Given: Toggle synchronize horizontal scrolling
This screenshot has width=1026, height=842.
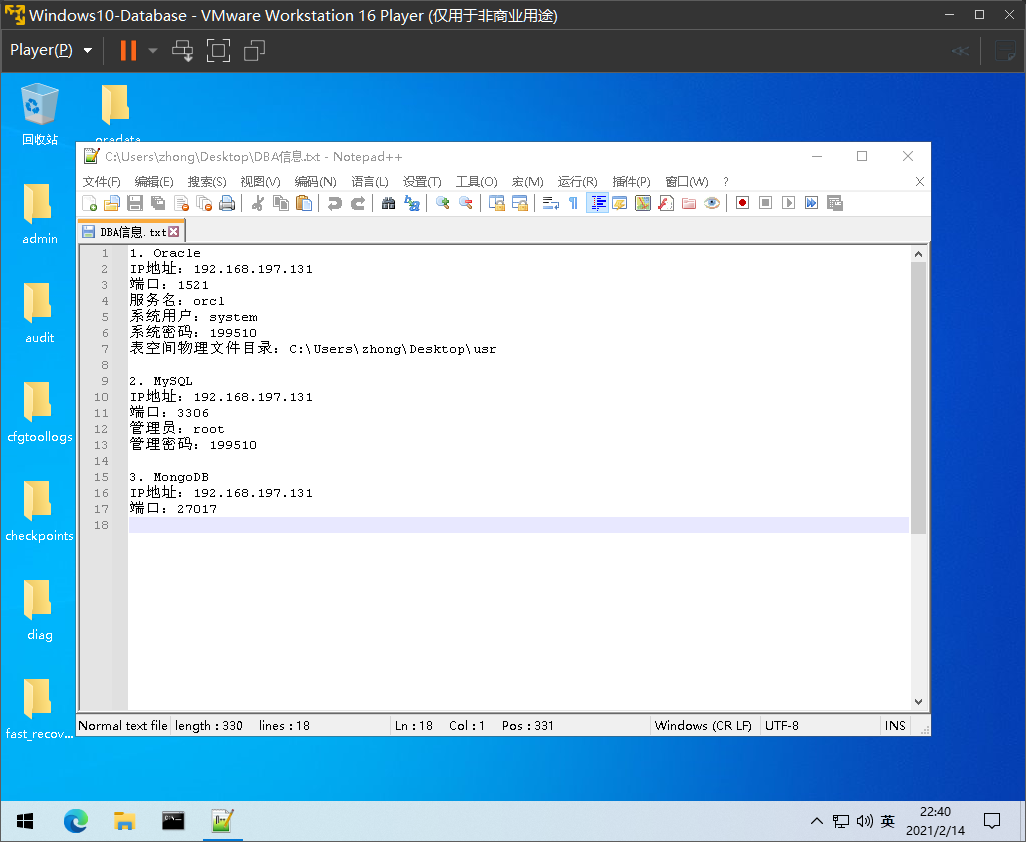Looking at the screenshot, I should 520,203.
